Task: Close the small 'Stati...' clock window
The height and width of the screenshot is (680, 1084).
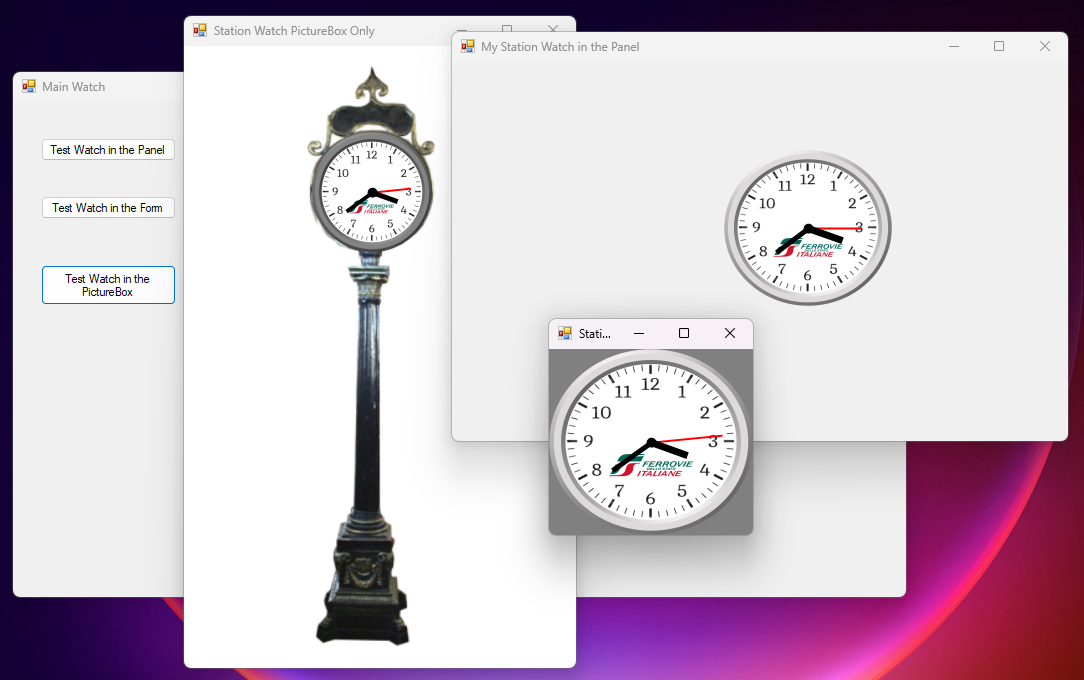Action: [729, 334]
